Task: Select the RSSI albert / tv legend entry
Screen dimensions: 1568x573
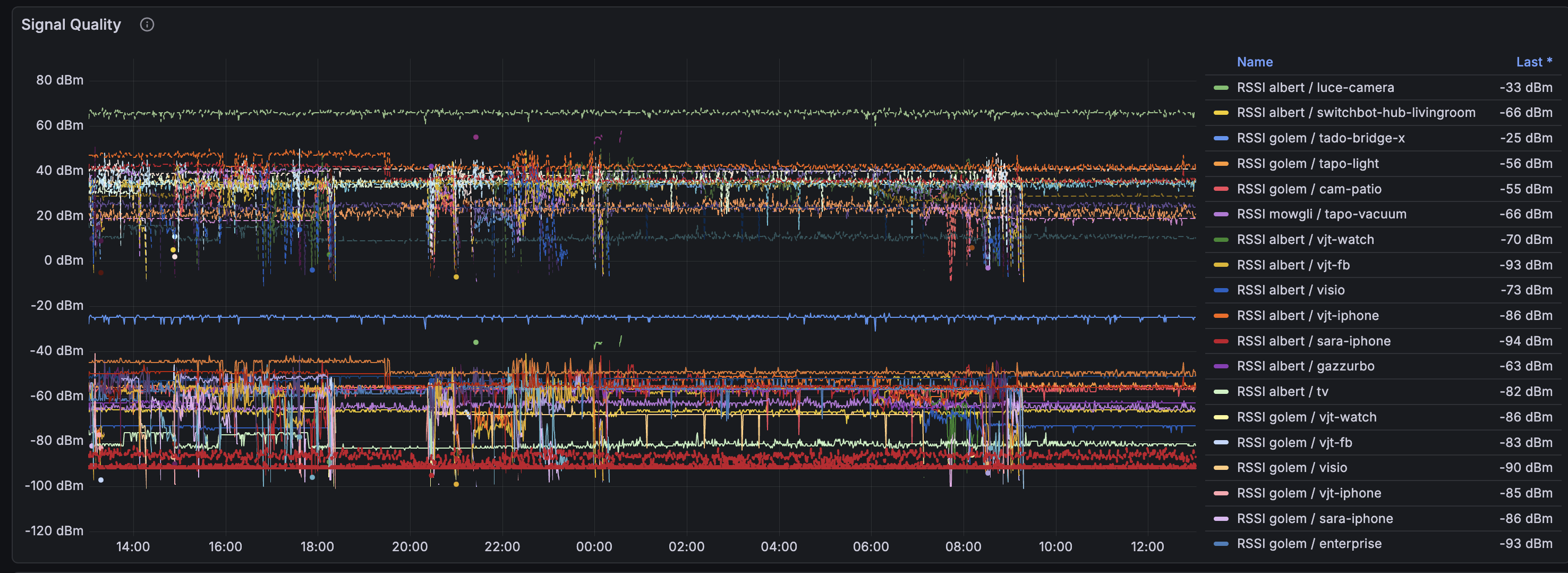Action: [1282, 392]
